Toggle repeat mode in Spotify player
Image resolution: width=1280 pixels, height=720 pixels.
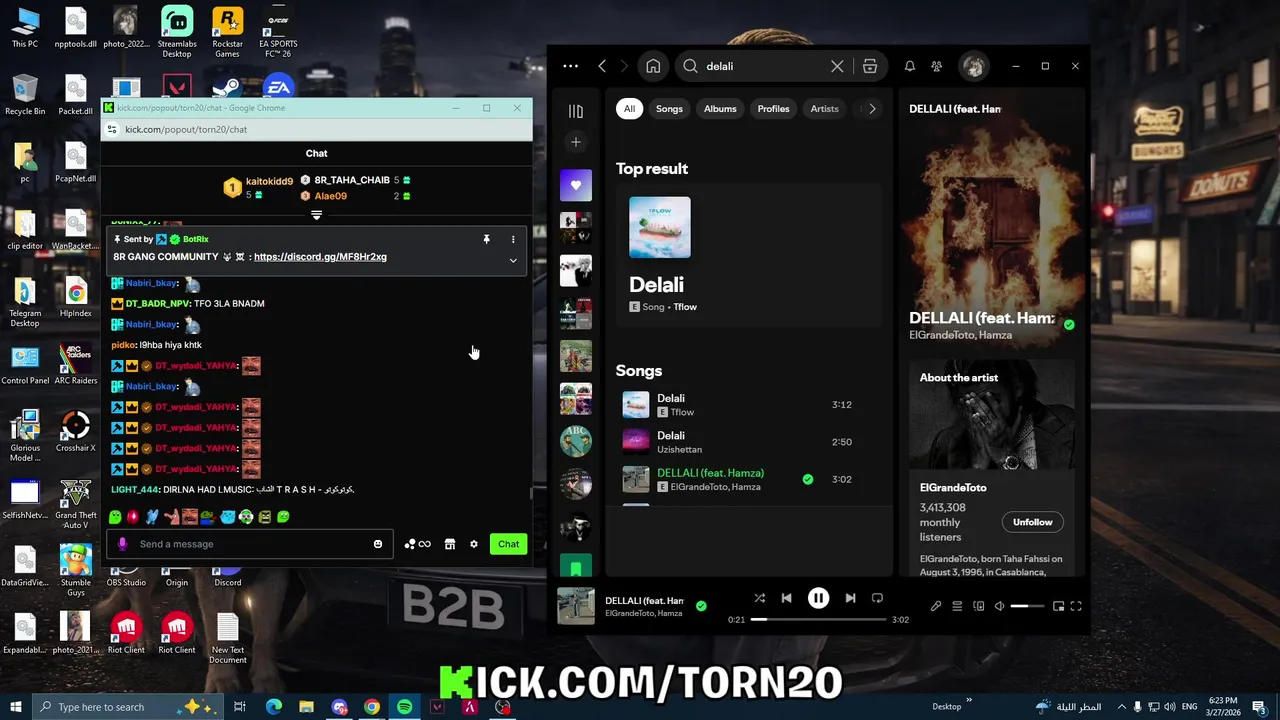(x=877, y=598)
